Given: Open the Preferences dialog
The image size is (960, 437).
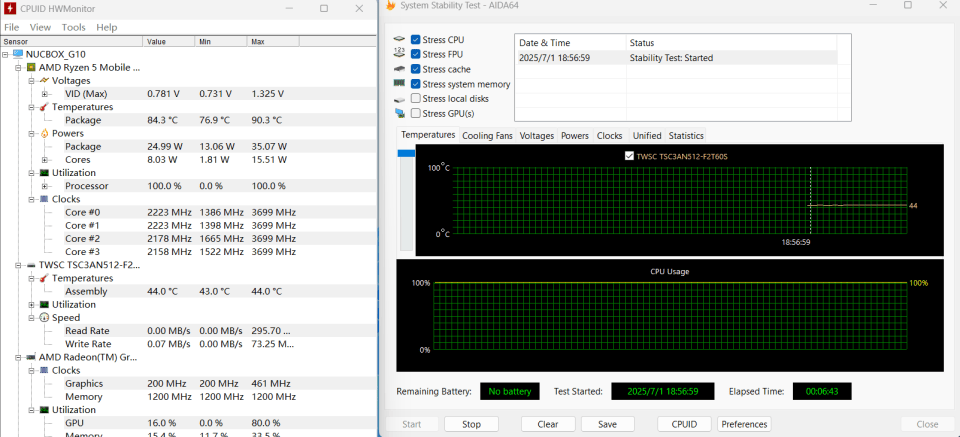Looking at the screenshot, I should (x=744, y=424).
